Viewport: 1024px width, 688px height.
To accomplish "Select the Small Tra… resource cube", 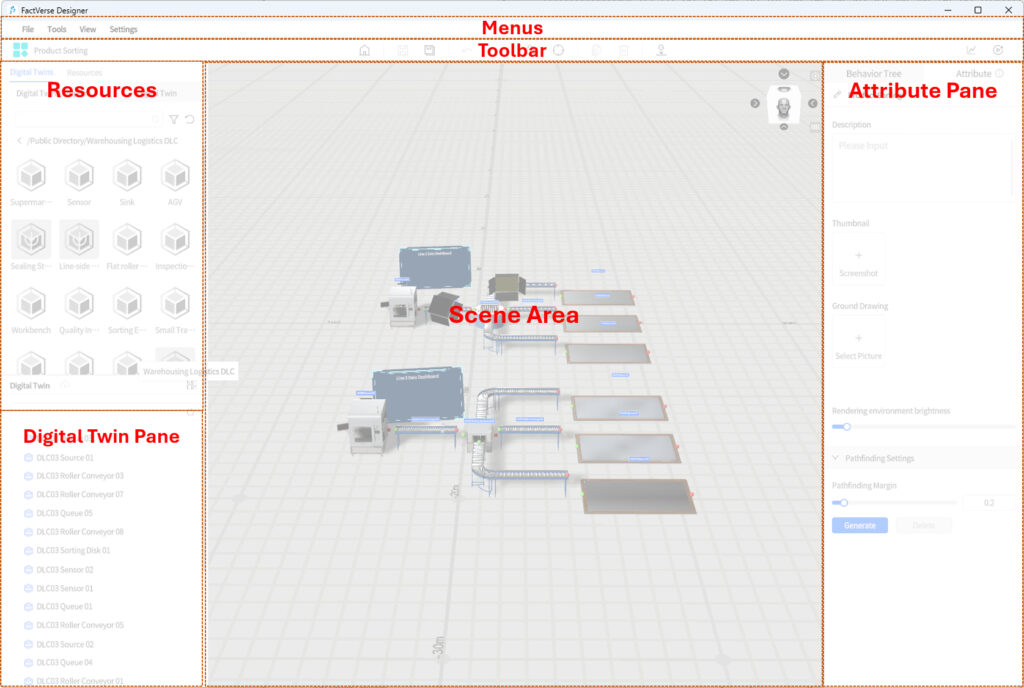I will pos(175,304).
